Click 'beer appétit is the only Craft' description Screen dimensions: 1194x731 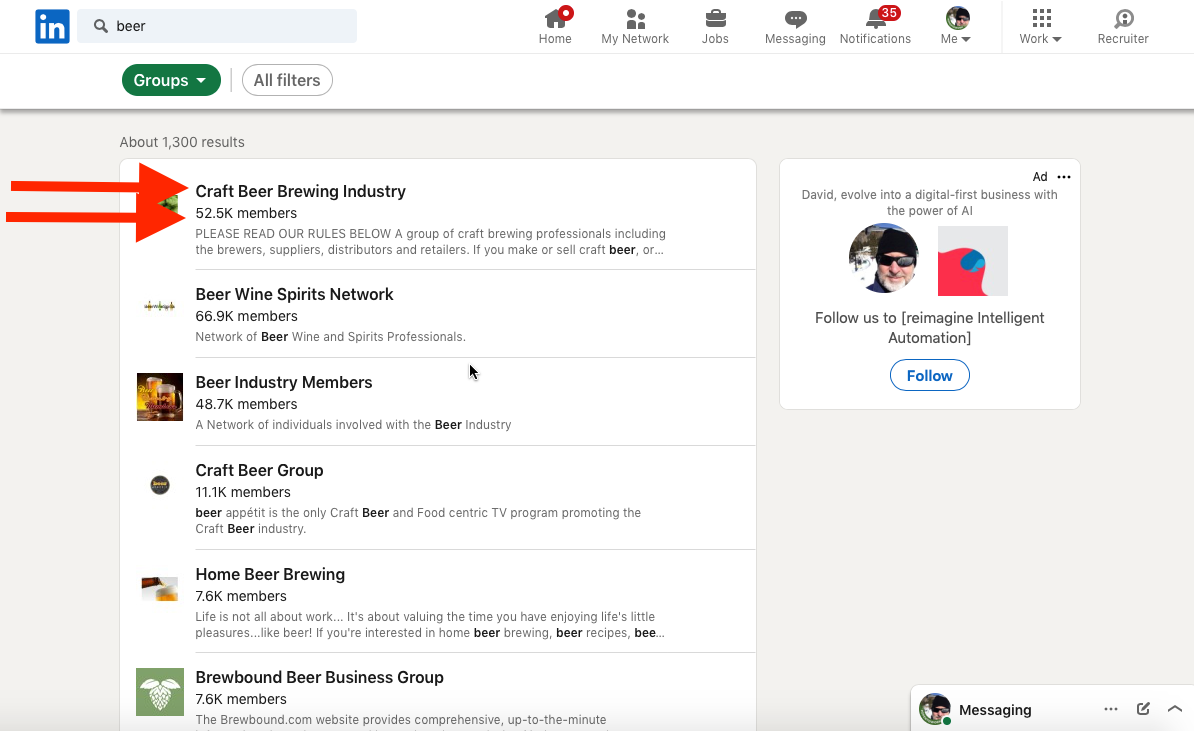point(418,521)
